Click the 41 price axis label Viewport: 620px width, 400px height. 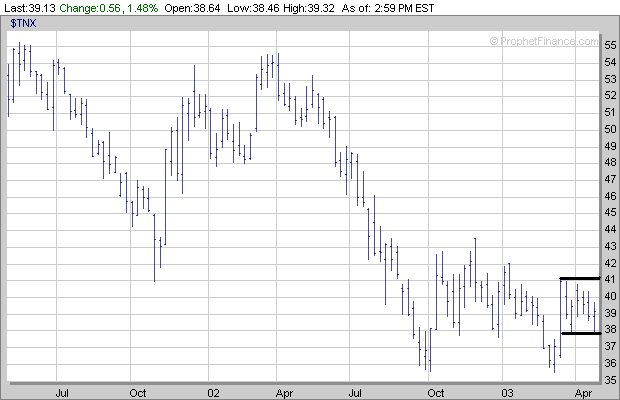tap(610, 279)
